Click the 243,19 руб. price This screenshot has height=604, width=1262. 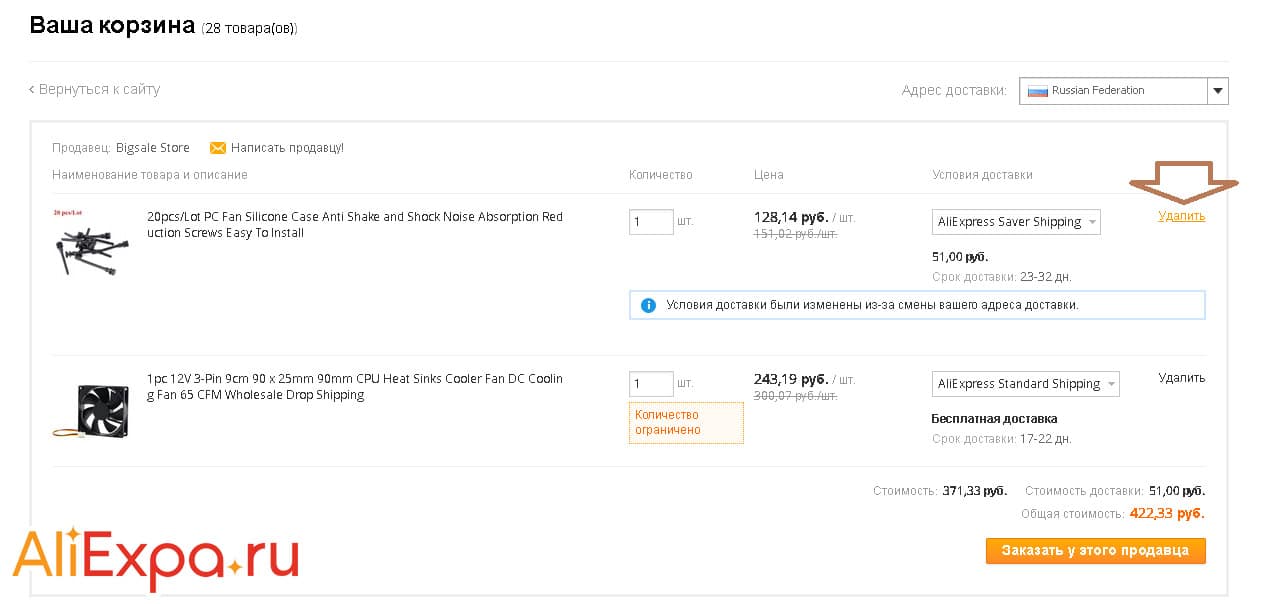coord(791,379)
